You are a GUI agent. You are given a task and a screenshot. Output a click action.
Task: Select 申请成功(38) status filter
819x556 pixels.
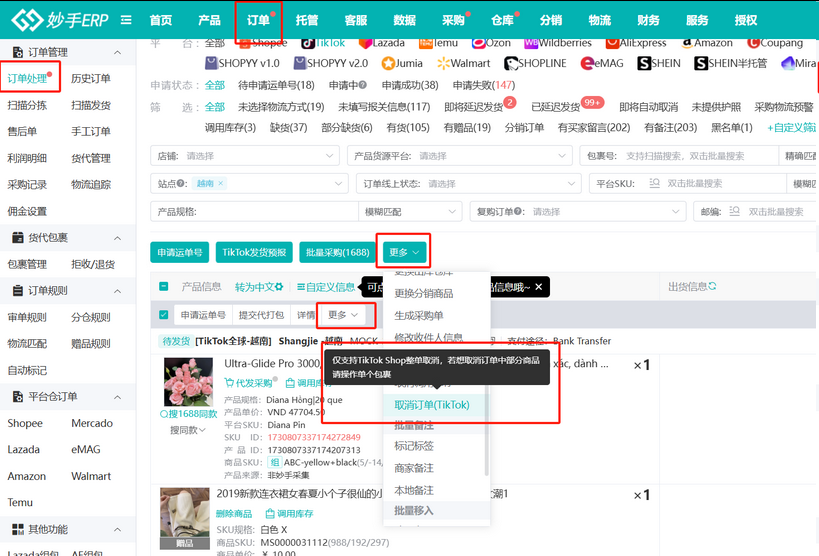pyautogui.click(x=410, y=85)
